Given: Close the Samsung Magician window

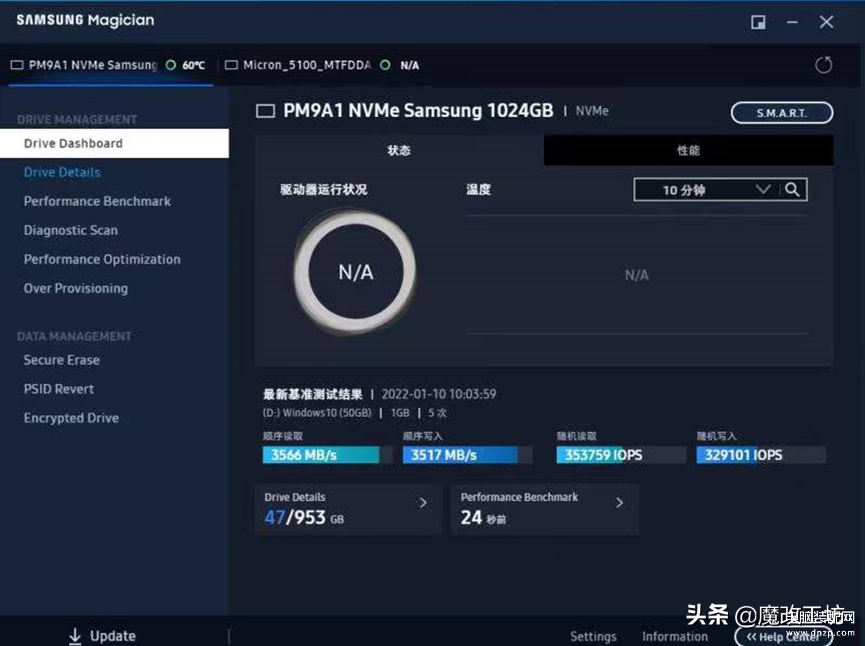Looking at the screenshot, I should coord(826,22).
